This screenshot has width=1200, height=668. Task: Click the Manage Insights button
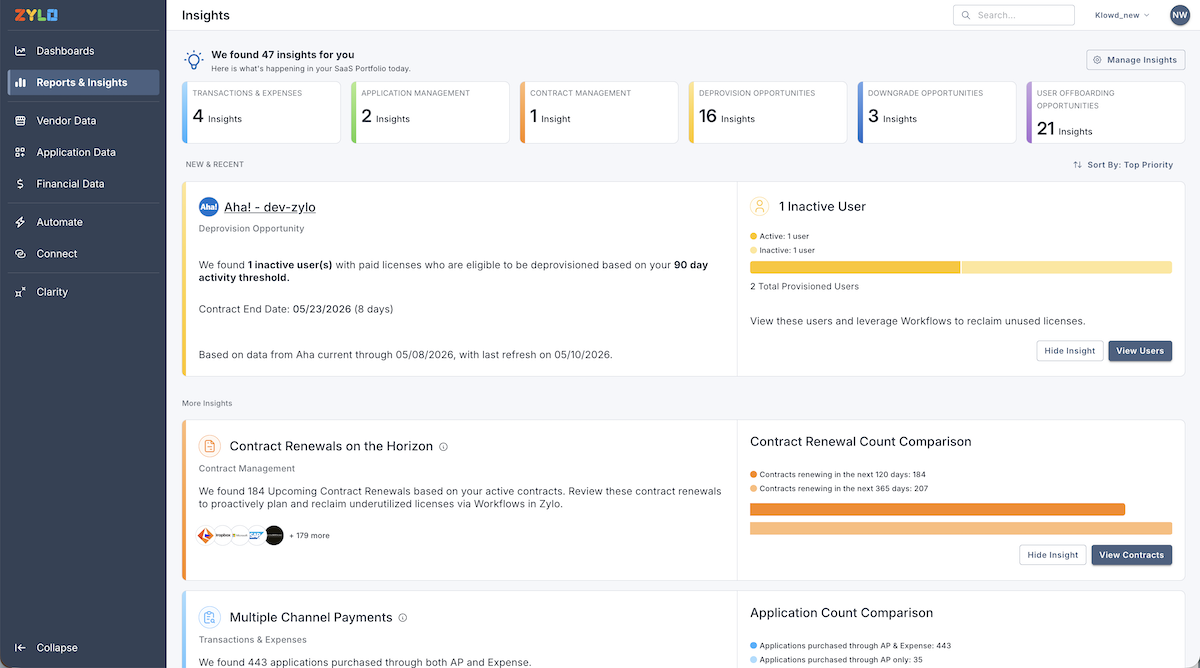pos(1136,60)
